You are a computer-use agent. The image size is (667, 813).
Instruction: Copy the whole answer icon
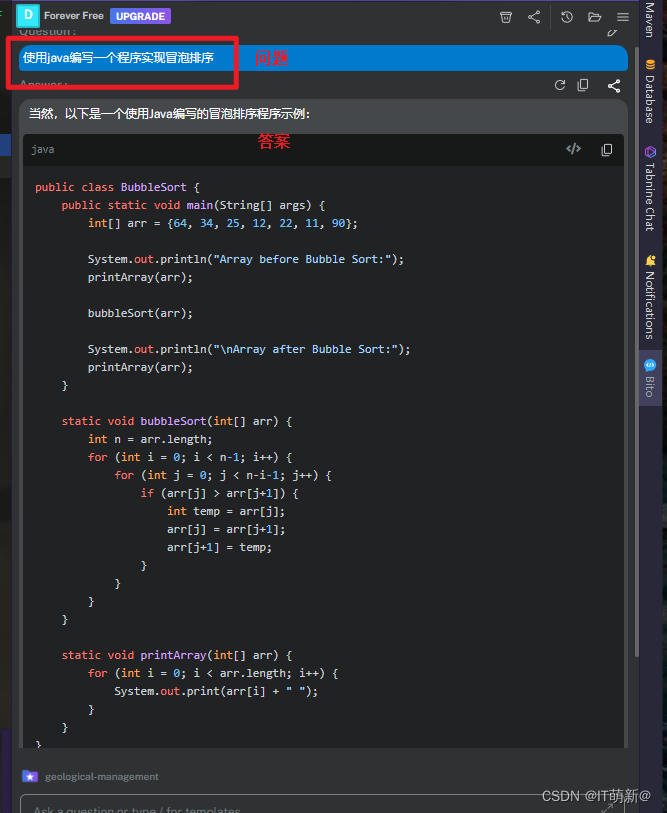[583, 85]
